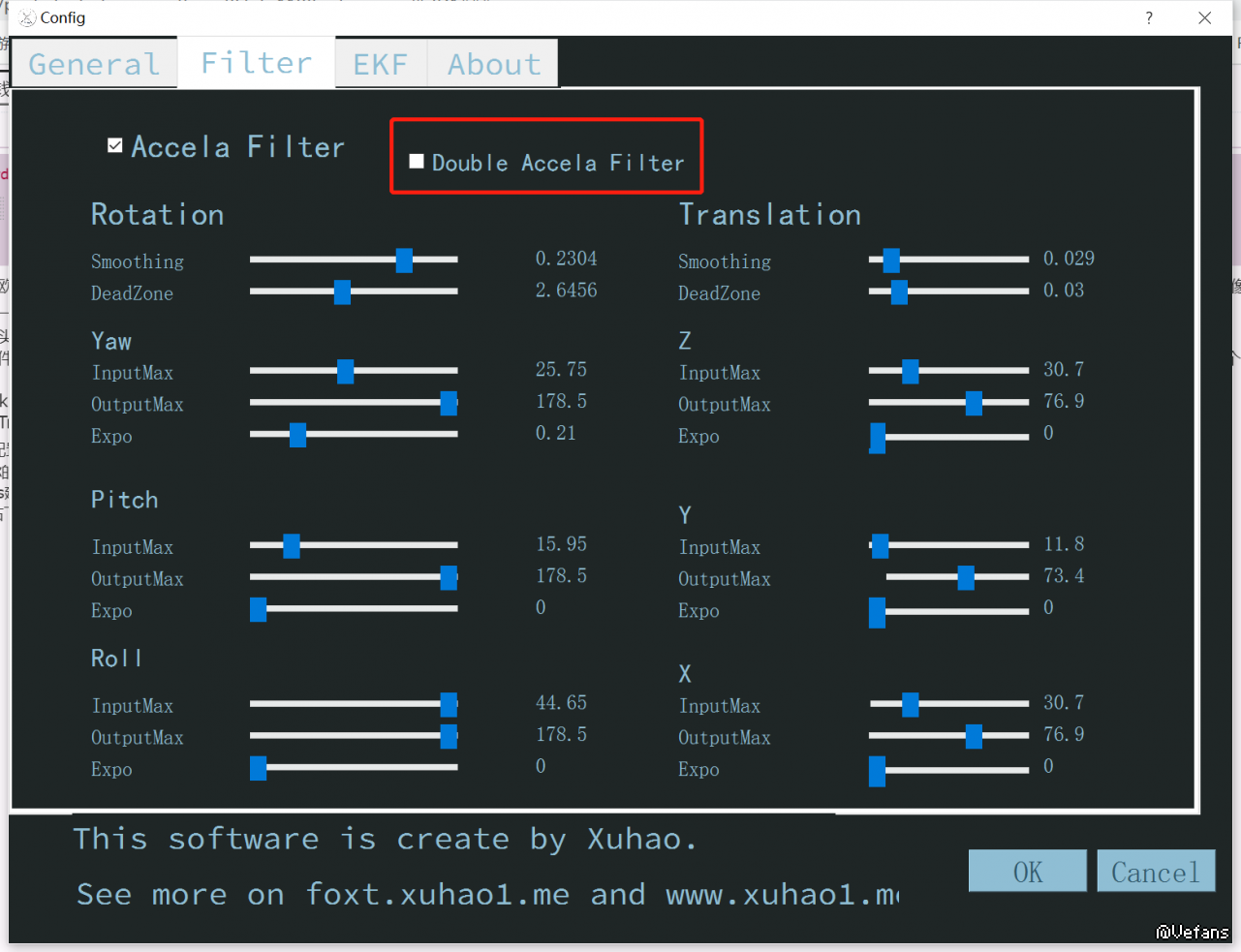Select the Filter tab
The image size is (1241, 952).
pyautogui.click(x=256, y=63)
